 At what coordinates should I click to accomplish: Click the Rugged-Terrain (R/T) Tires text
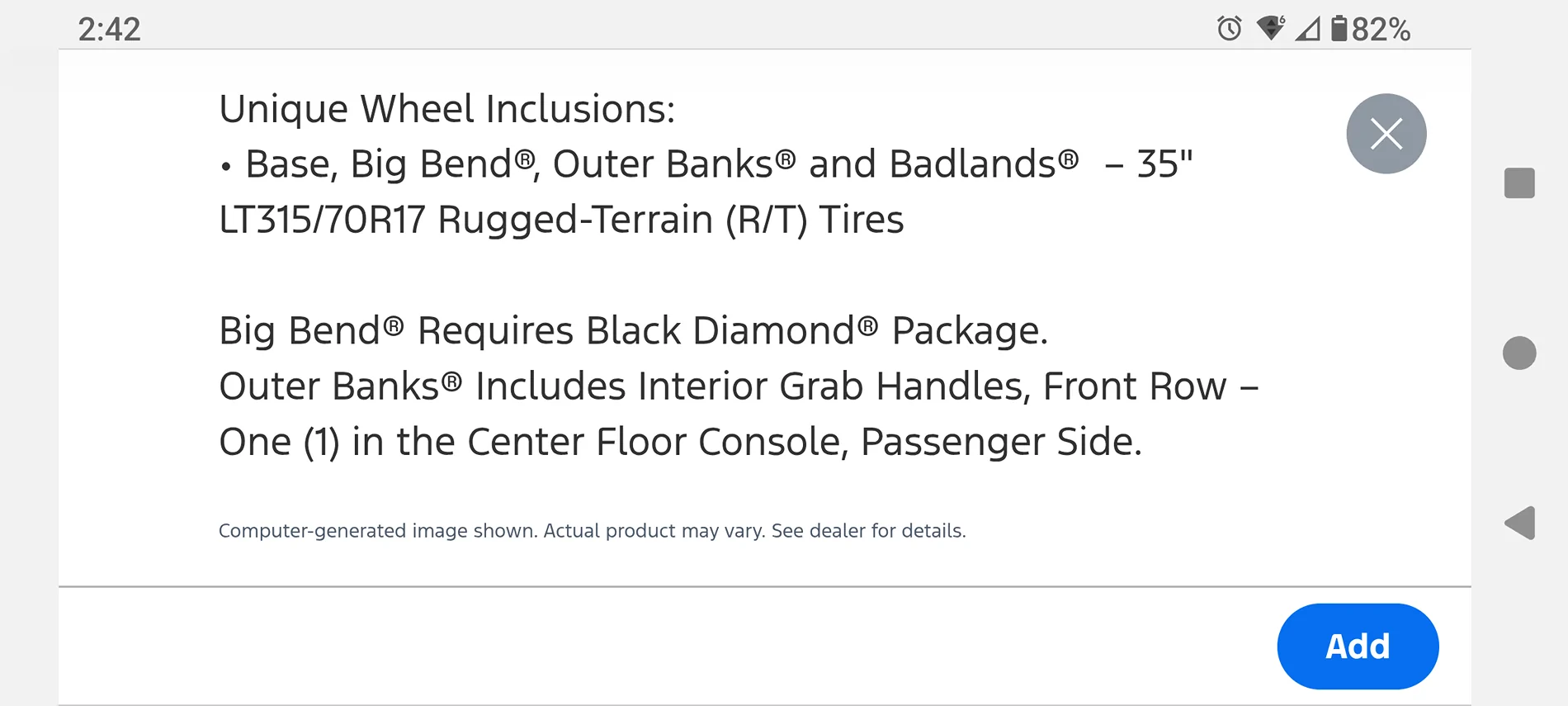click(670, 220)
